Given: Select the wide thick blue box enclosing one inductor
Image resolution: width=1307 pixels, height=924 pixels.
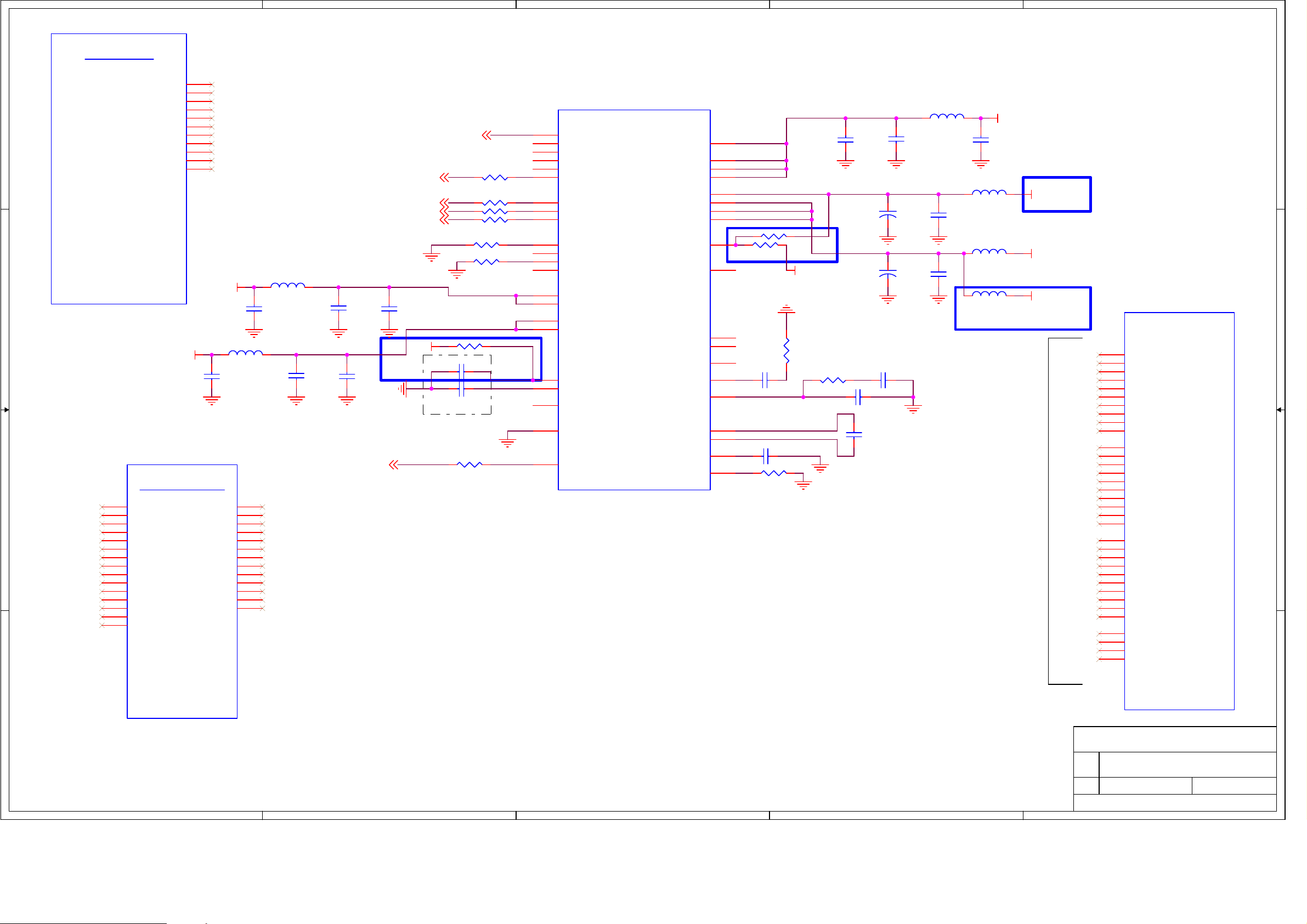Looking at the screenshot, I should (1022, 308).
